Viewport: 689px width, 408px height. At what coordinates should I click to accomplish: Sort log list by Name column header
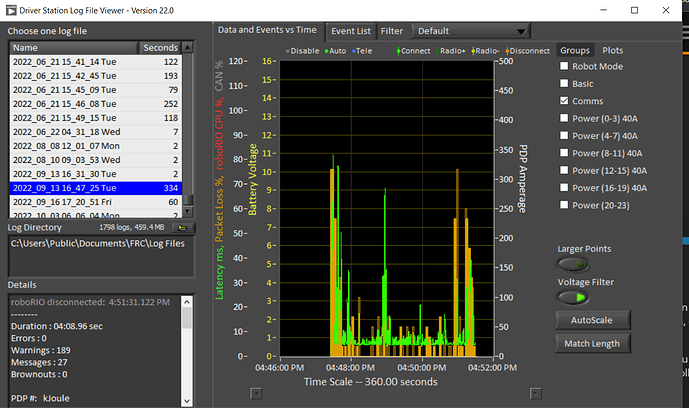74,47
